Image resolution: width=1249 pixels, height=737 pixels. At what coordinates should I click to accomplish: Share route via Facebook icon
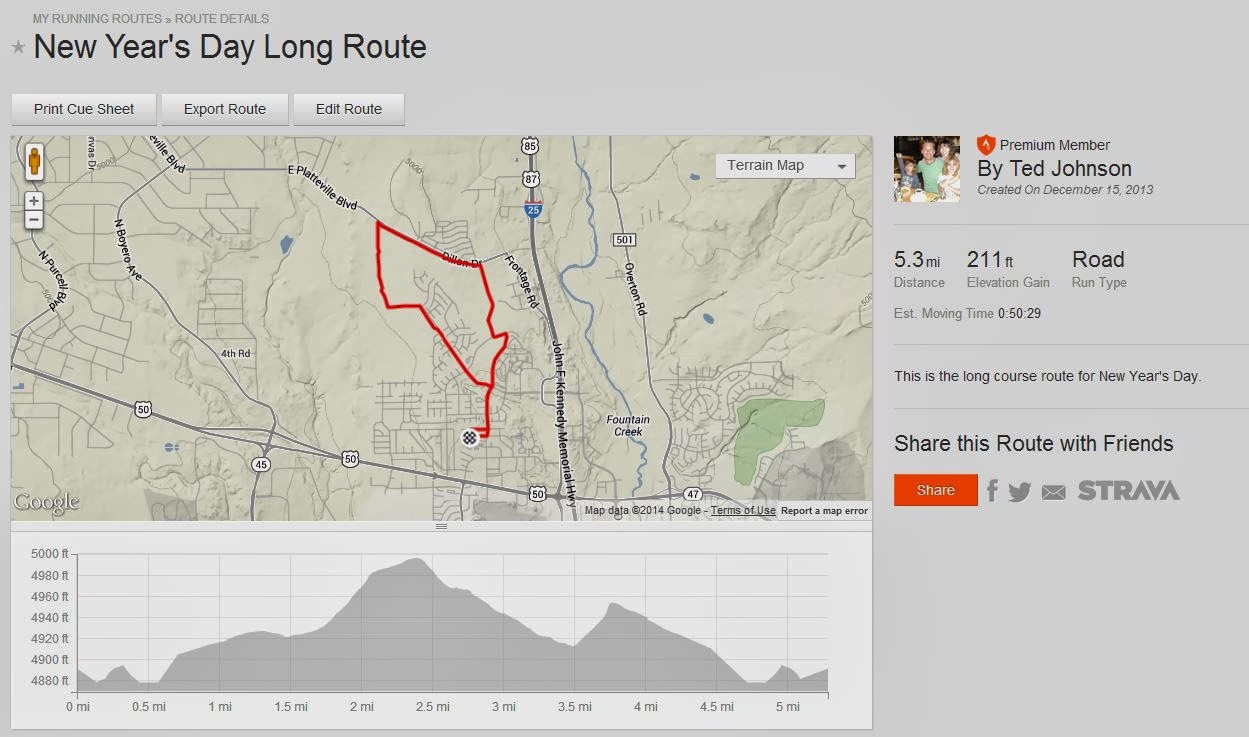(x=992, y=490)
